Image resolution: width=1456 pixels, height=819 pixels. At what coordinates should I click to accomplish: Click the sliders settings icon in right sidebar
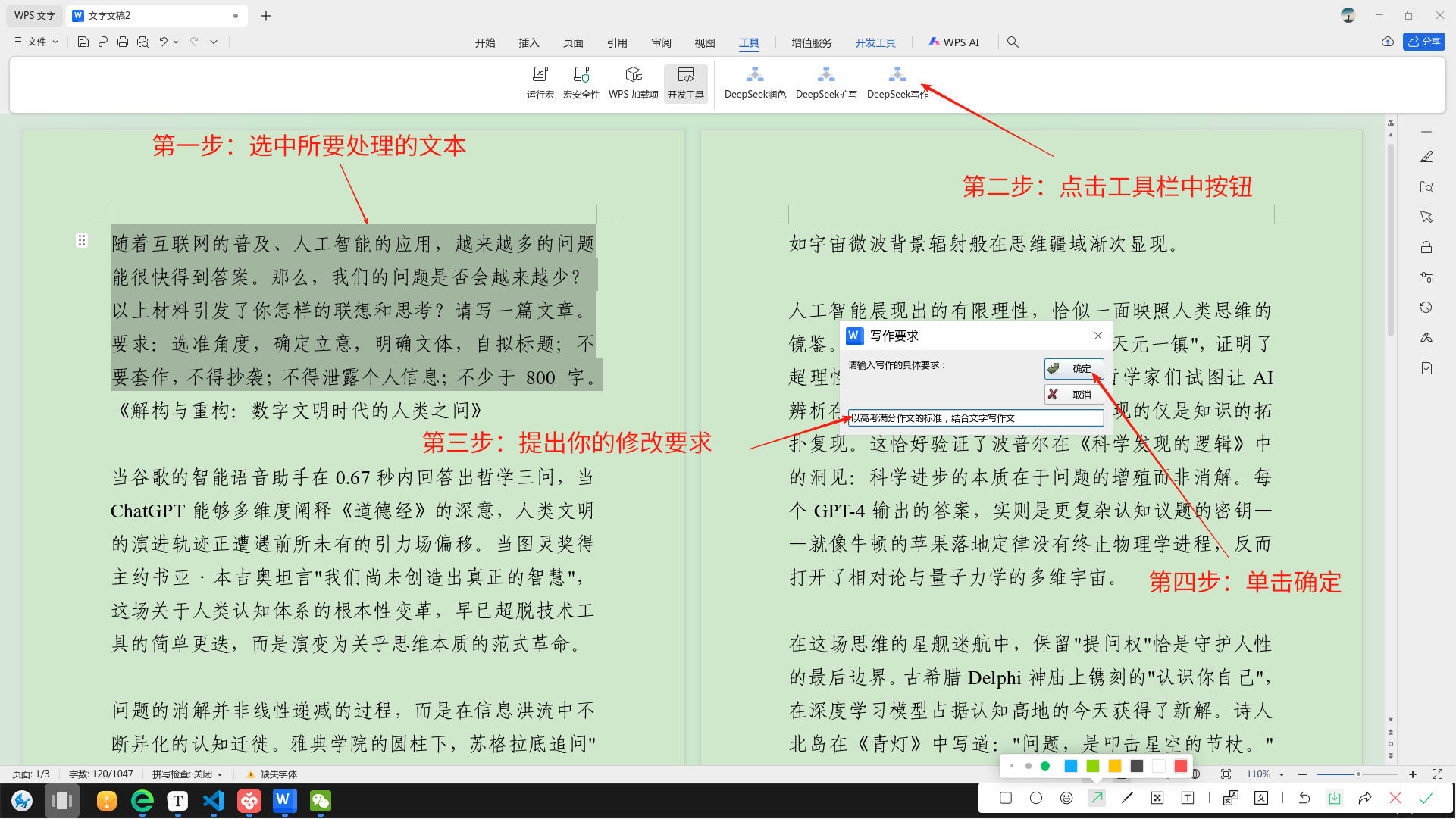[x=1426, y=277]
